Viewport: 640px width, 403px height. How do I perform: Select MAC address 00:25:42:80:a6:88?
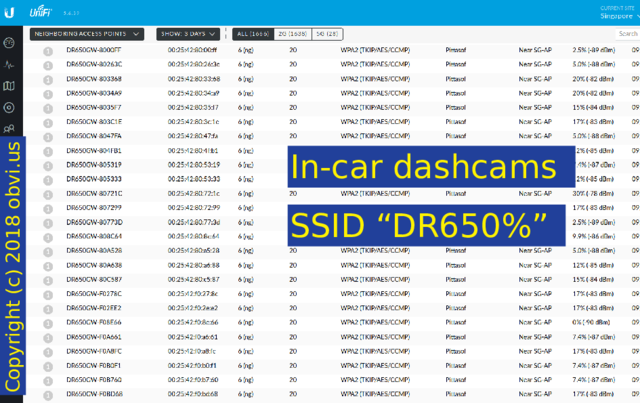pyautogui.click(x=193, y=265)
